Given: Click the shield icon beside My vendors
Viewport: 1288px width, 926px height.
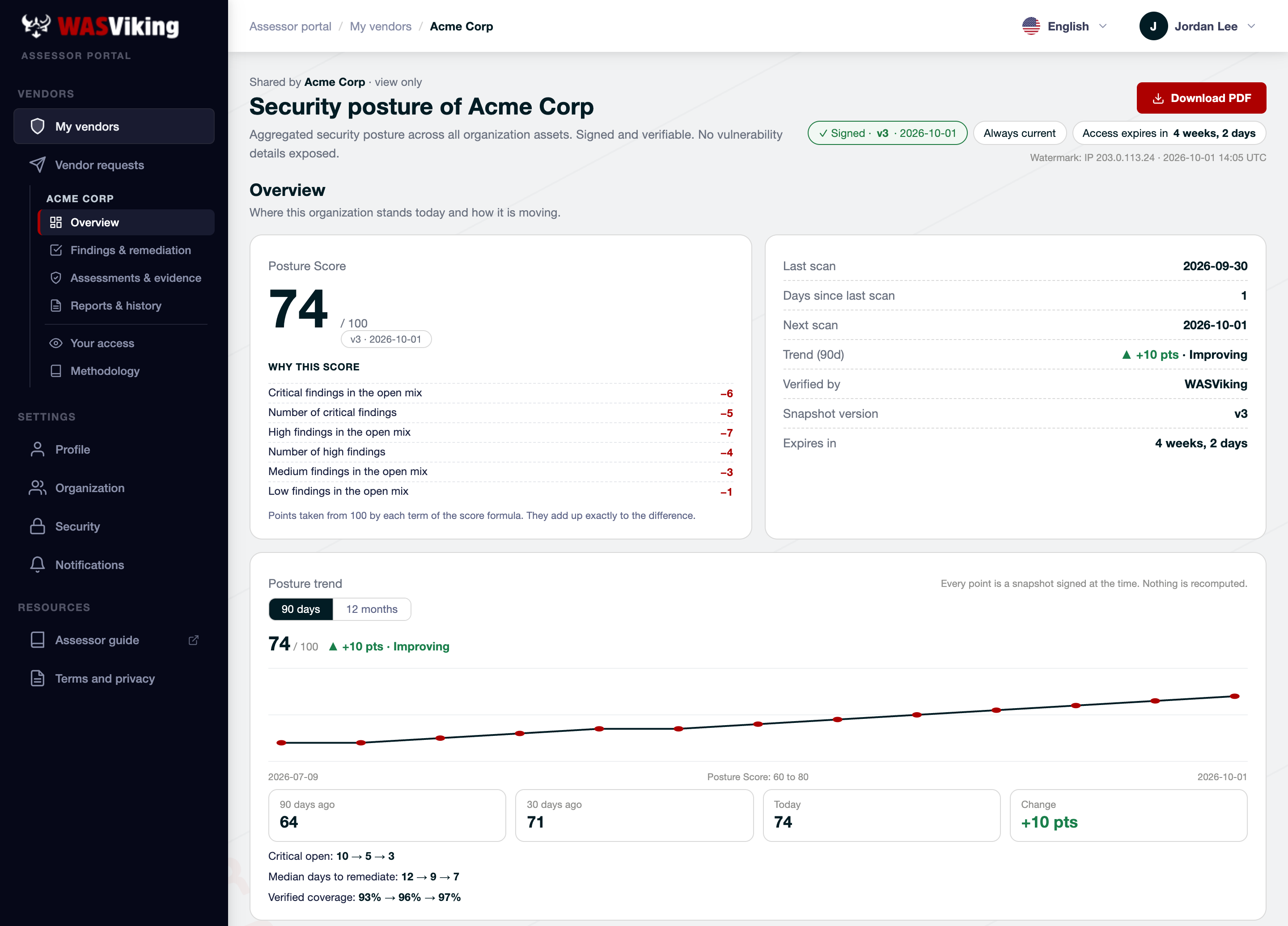Looking at the screenshot, I should pyautogui.click(x=38, y=126).
